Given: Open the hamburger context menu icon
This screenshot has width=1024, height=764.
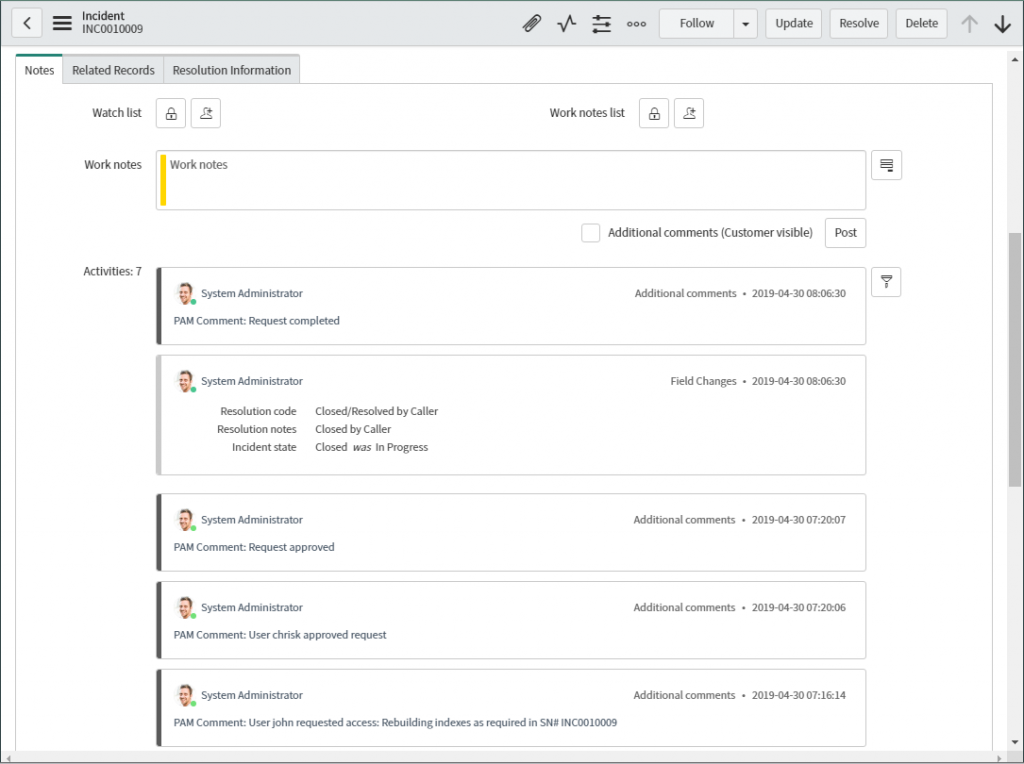Looking at the screenshot, I should point(62,23).
